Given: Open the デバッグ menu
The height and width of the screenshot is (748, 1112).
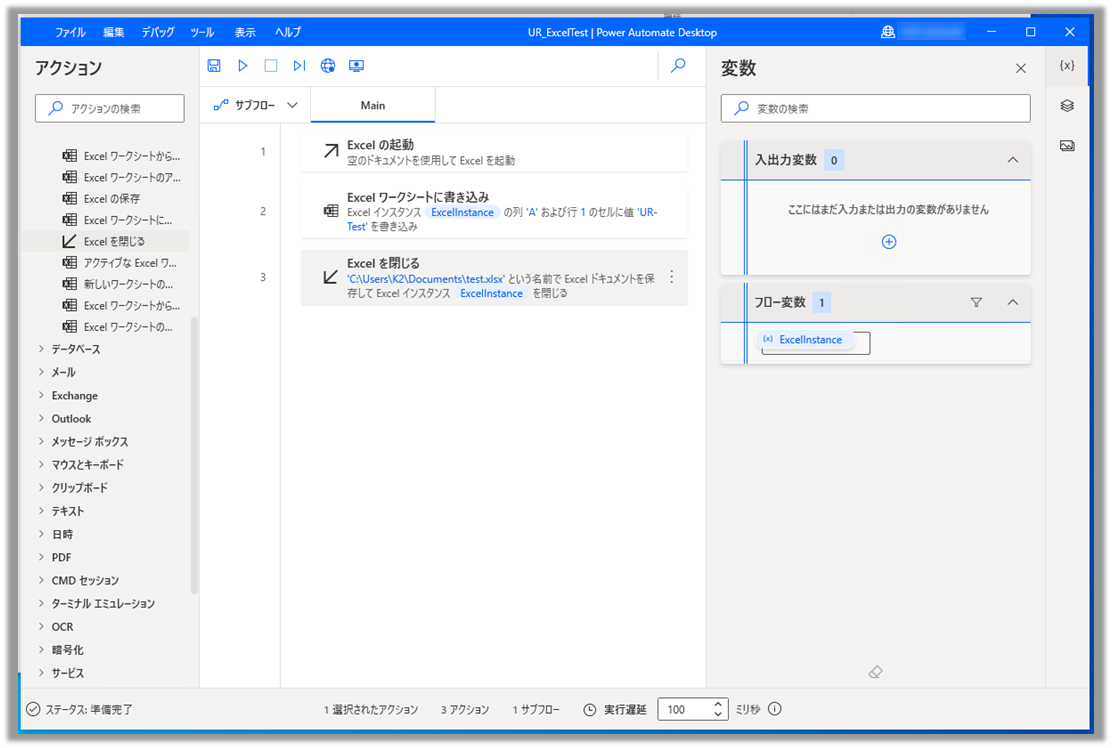Looking at the screenshot, I should (157, 32).
